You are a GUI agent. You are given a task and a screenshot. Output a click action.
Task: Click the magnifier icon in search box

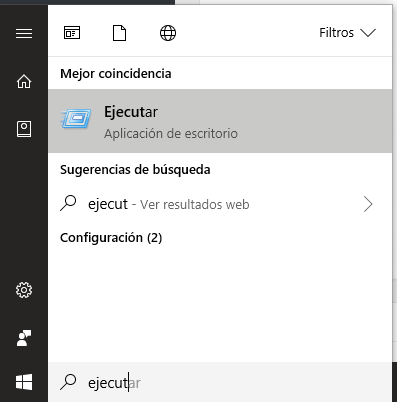(x=68, y=382)
